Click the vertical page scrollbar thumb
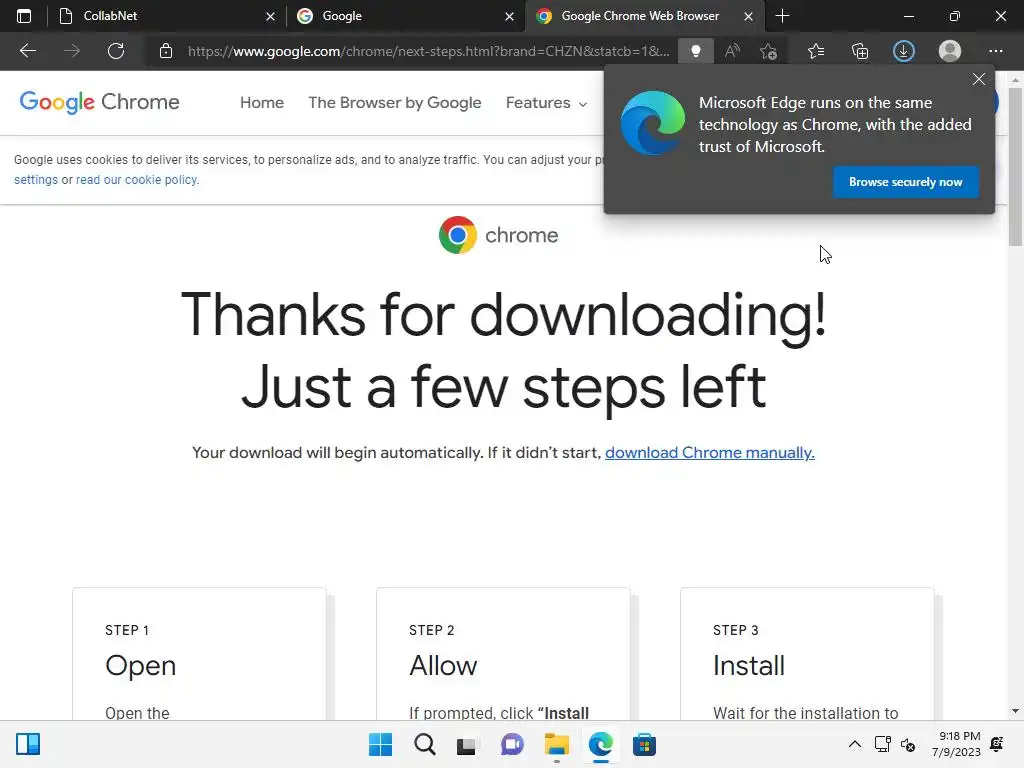This screenshot has height=768, width=1024. pyautogui.click(x=1015, y=167)
